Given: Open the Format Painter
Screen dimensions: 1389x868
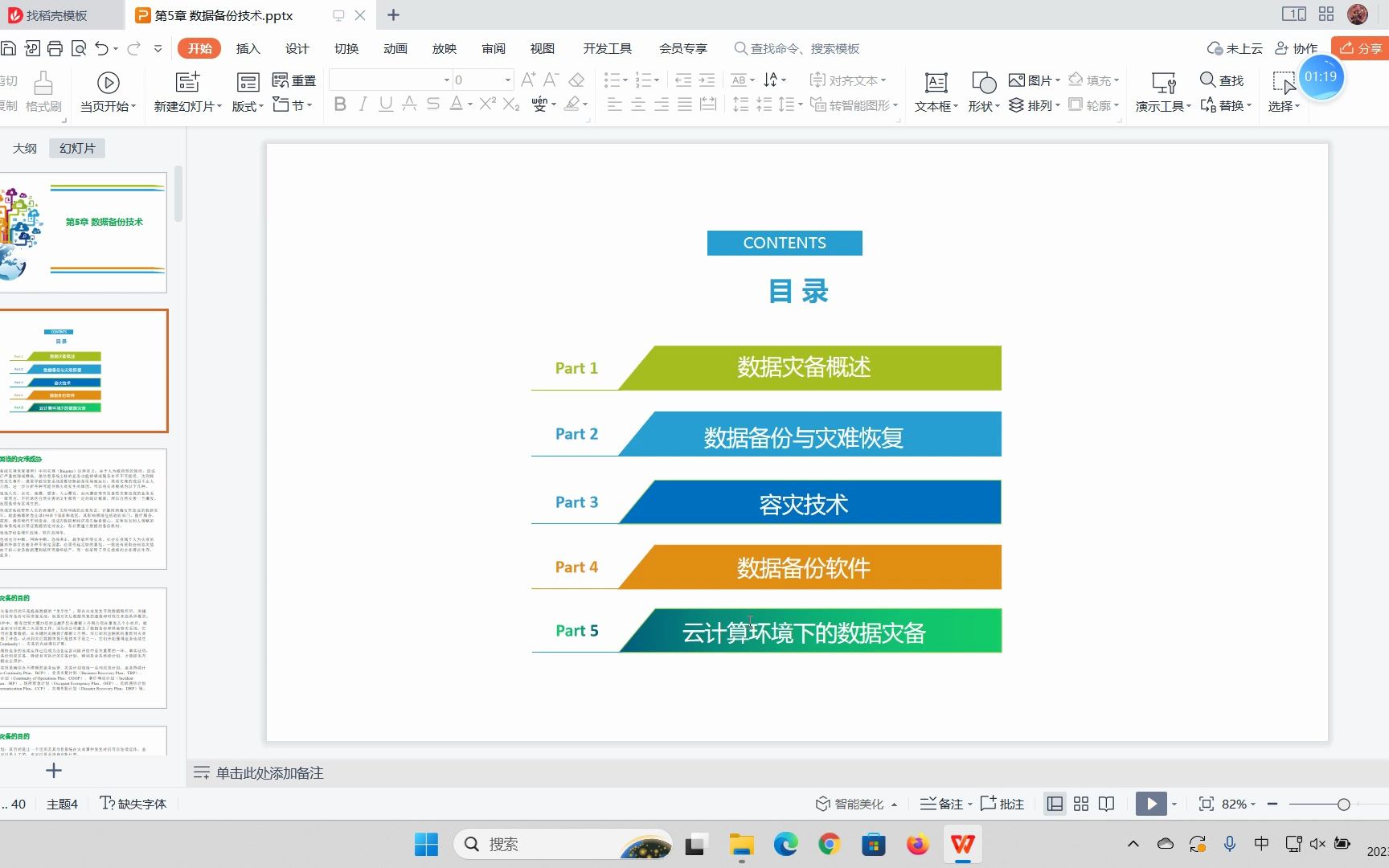Looking at the screenshot, I should coord(43,91).
